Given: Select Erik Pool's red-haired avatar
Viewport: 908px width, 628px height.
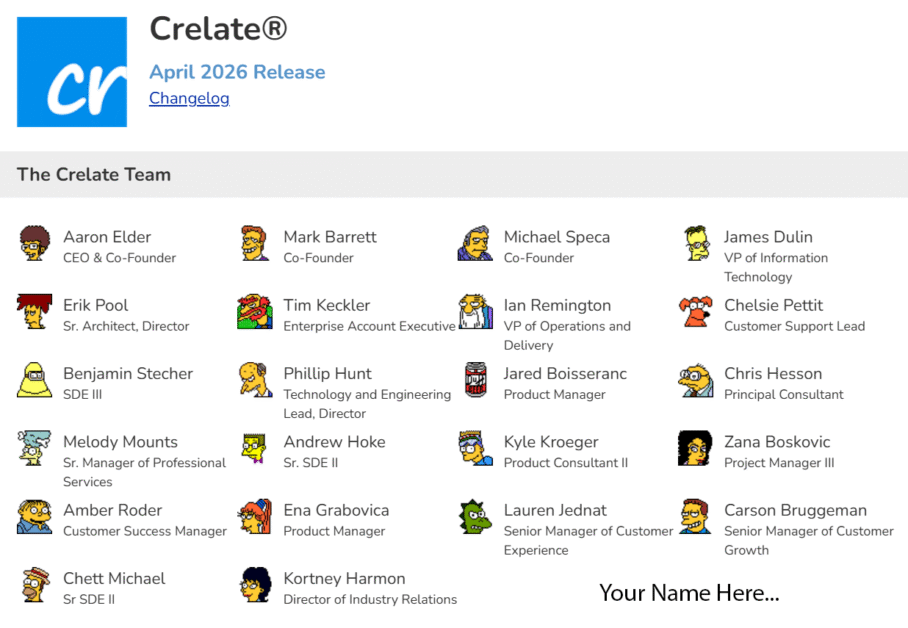Looking at the screenshot, I should pos(34,312).
